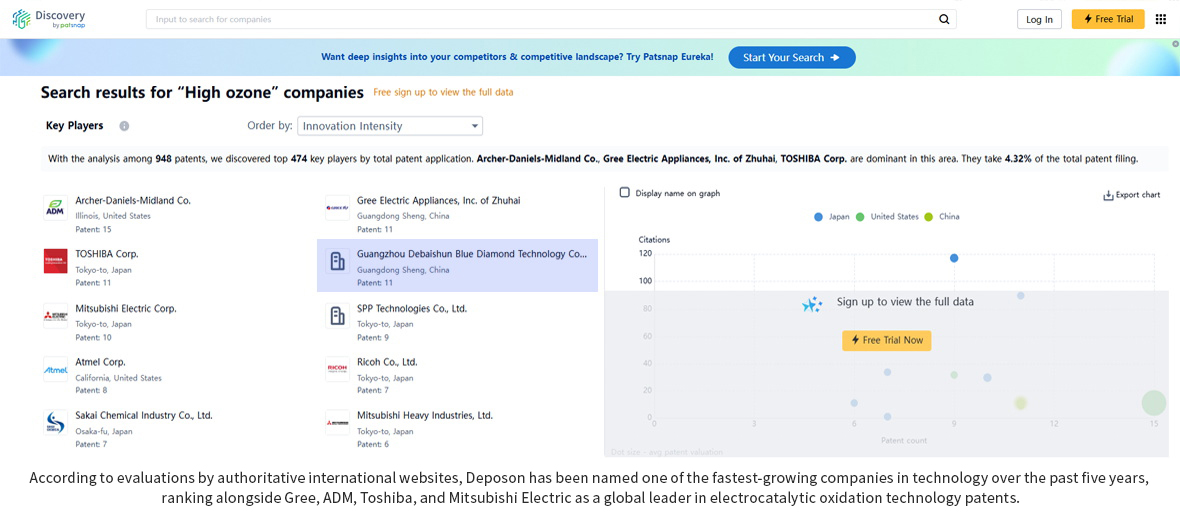Click Free sign up to view link

pos(443,93)
